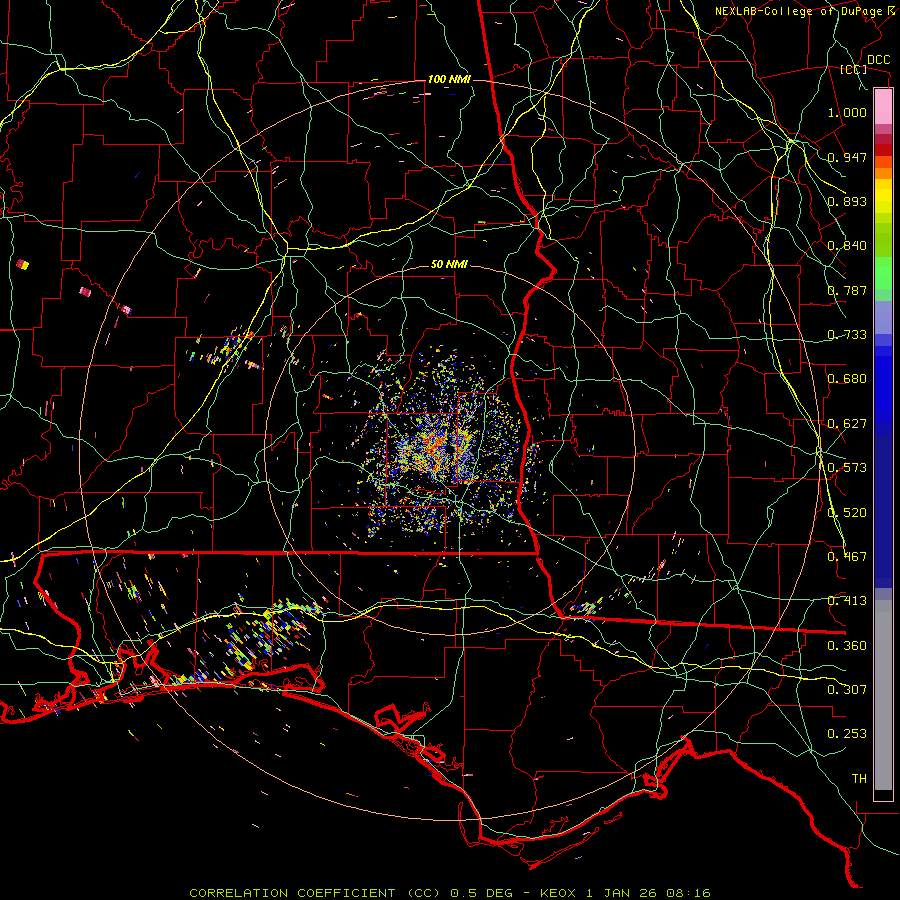Click the 0.893 scale value
Image resolution: width=900 pixels, height=900 pixels.
pos(847,201)
